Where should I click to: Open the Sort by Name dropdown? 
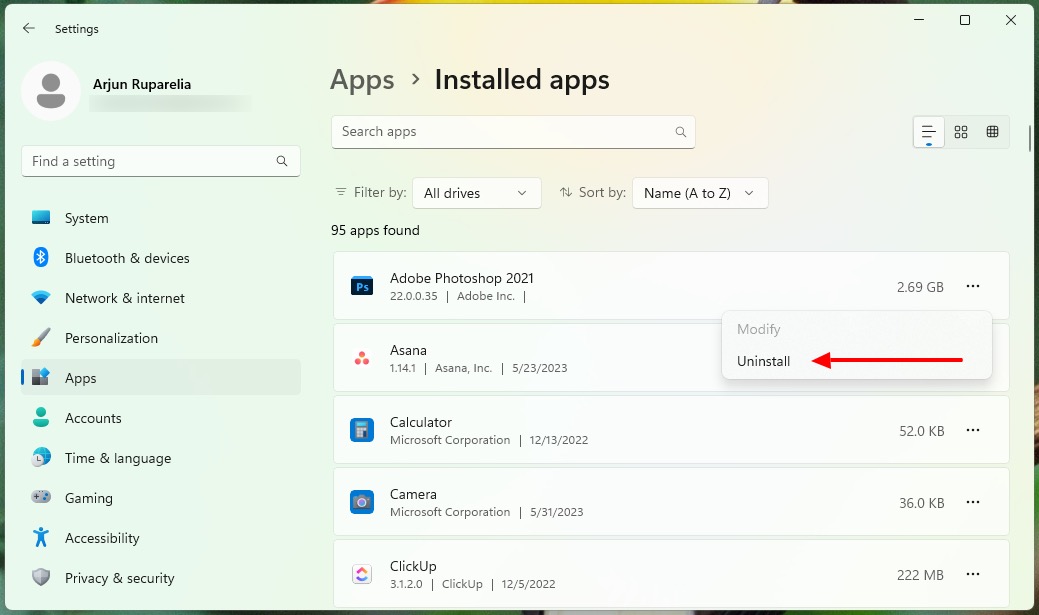point(700,193)
